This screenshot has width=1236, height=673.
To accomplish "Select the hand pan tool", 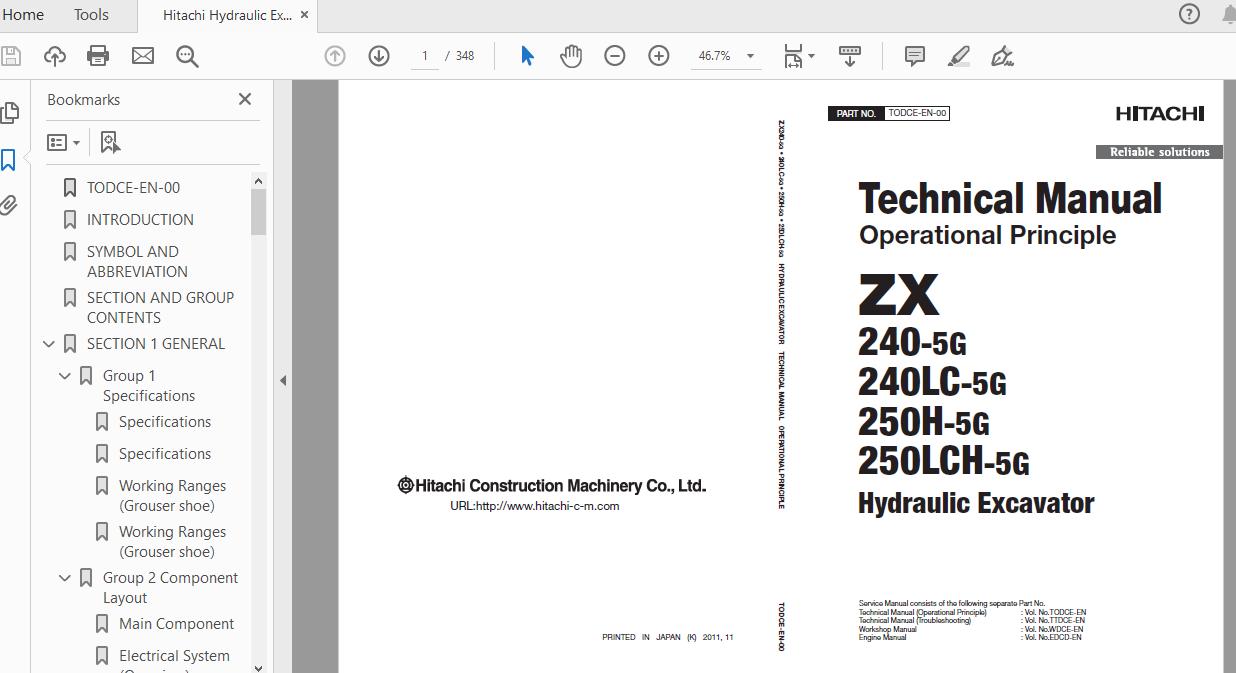I will (571, 56).
